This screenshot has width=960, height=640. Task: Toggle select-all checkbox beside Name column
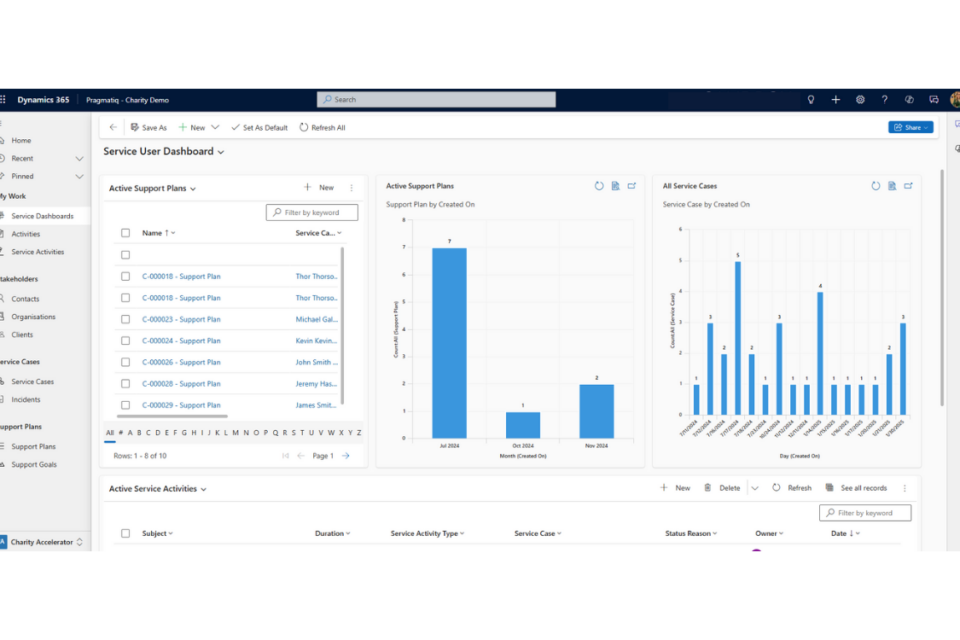pyautogui.click(x=125, y=233)
